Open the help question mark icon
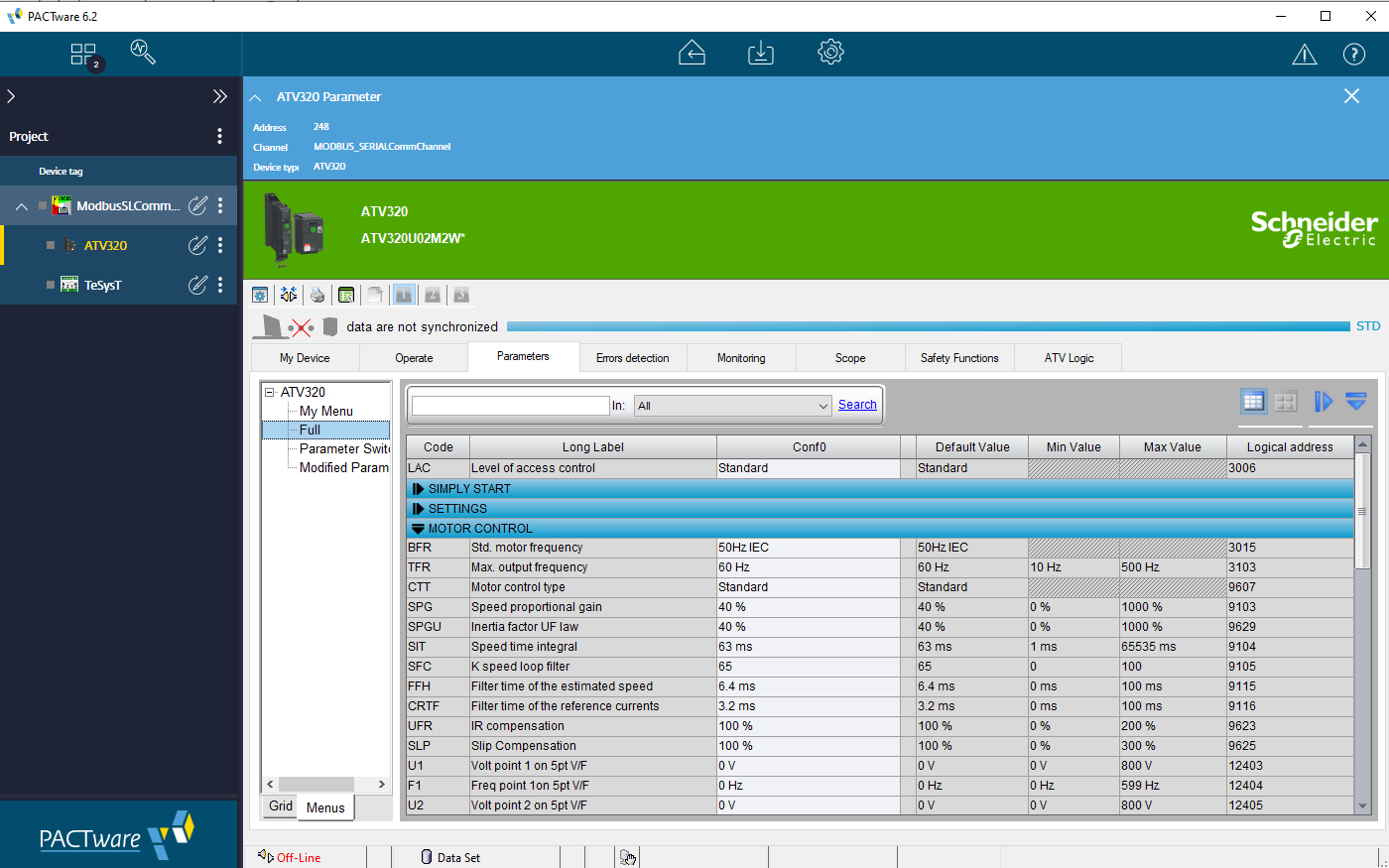Viewport: 1389px width, 868px height. (1353, 55)
